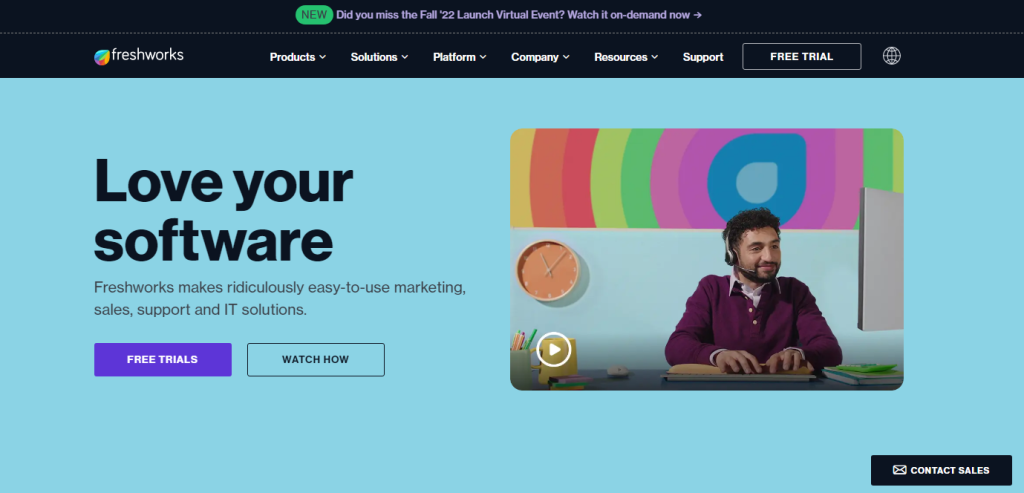Click the freshworks wordmark text

click(x=148, y=55)
